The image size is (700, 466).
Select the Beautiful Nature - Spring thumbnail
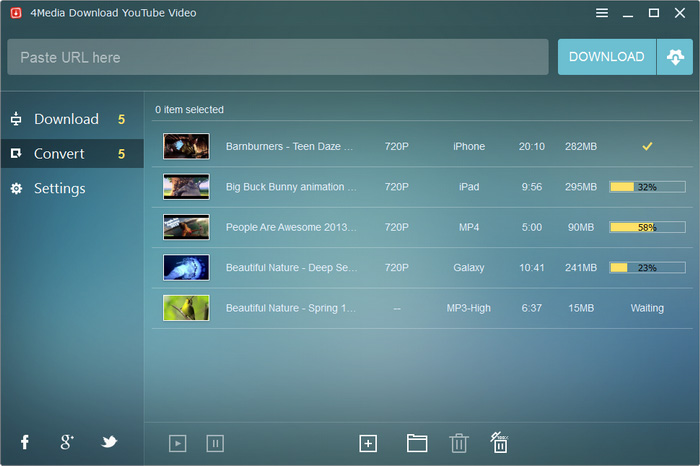coord(186,308)
